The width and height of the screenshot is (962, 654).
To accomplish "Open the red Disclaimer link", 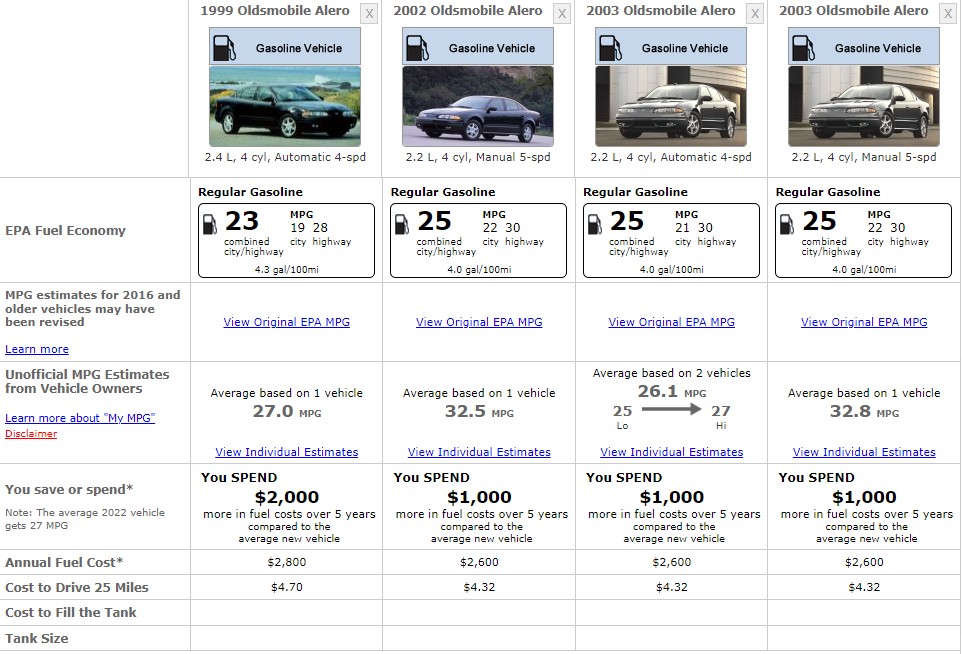I will pyautogui.click(x=31, y=434).
